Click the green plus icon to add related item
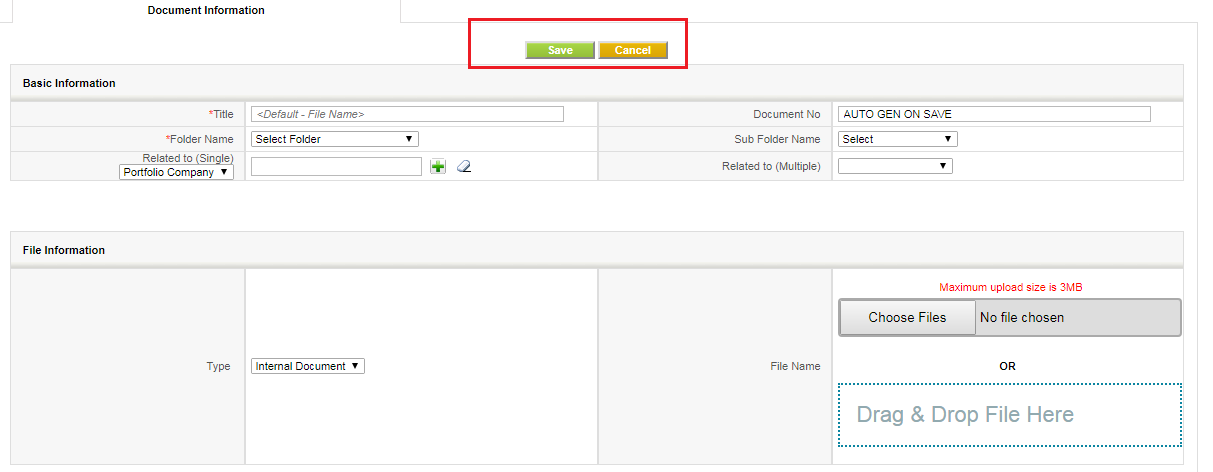 click(438, 167)
